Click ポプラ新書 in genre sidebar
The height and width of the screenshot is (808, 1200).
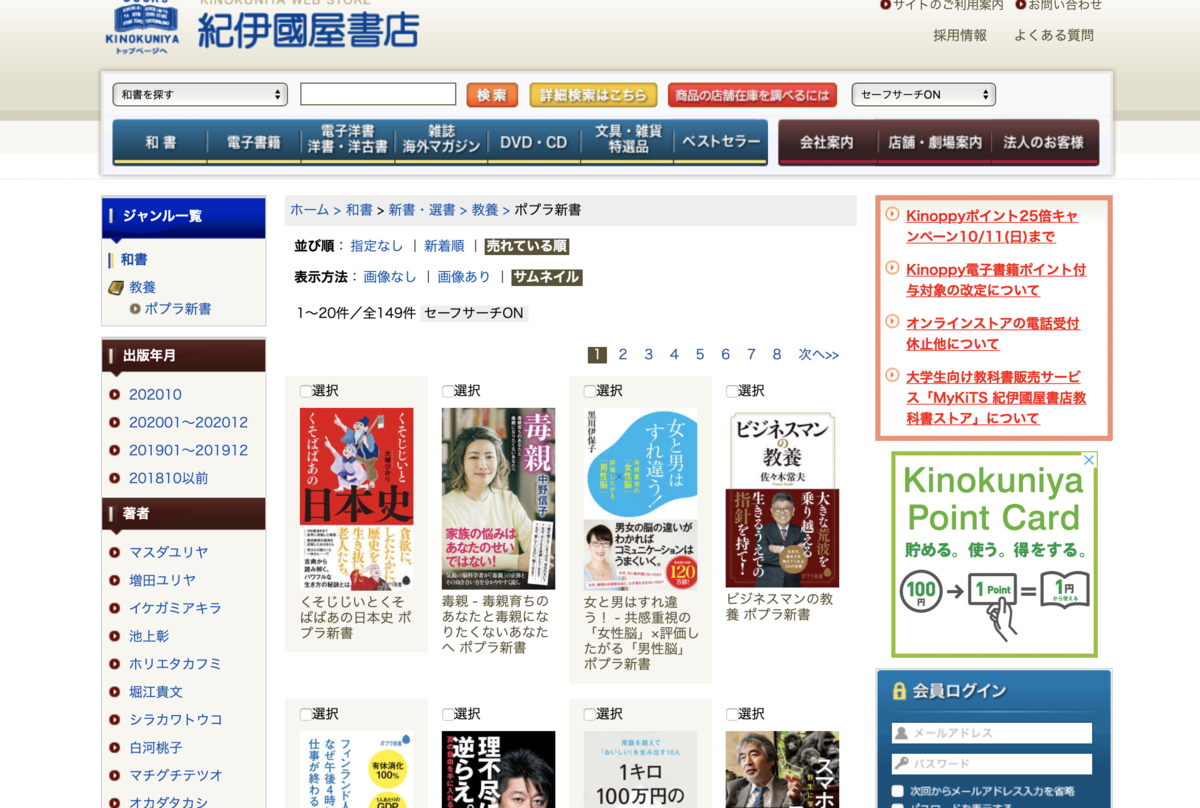pyautogui.click(x=178, y=309)
